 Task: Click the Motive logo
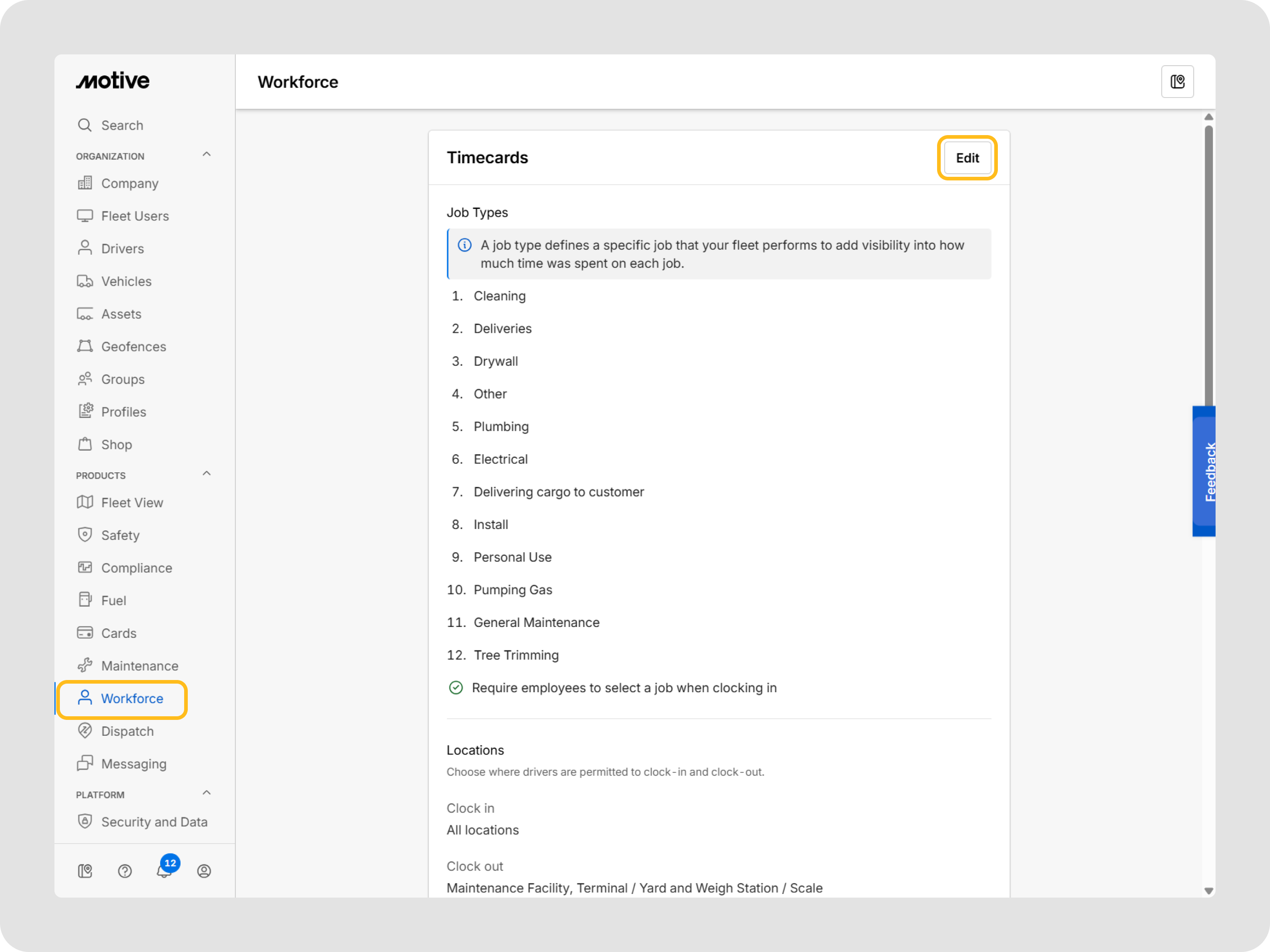pyautogui.click(x=113, y=81)
